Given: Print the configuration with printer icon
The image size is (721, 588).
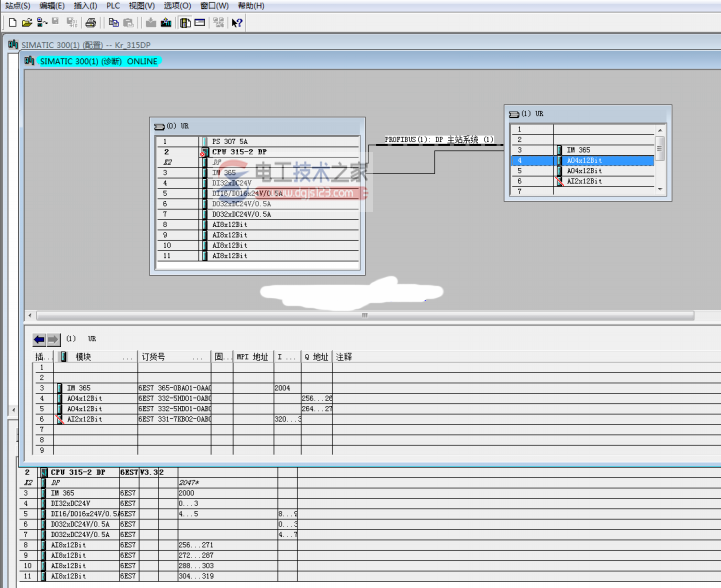Looking at the screenshot, I should click(x=91, y=23).
